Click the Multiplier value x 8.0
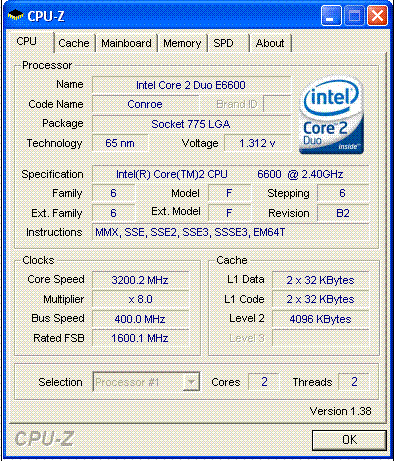The width and height of the screenshot is (398, 461). [x=140, y=299]
